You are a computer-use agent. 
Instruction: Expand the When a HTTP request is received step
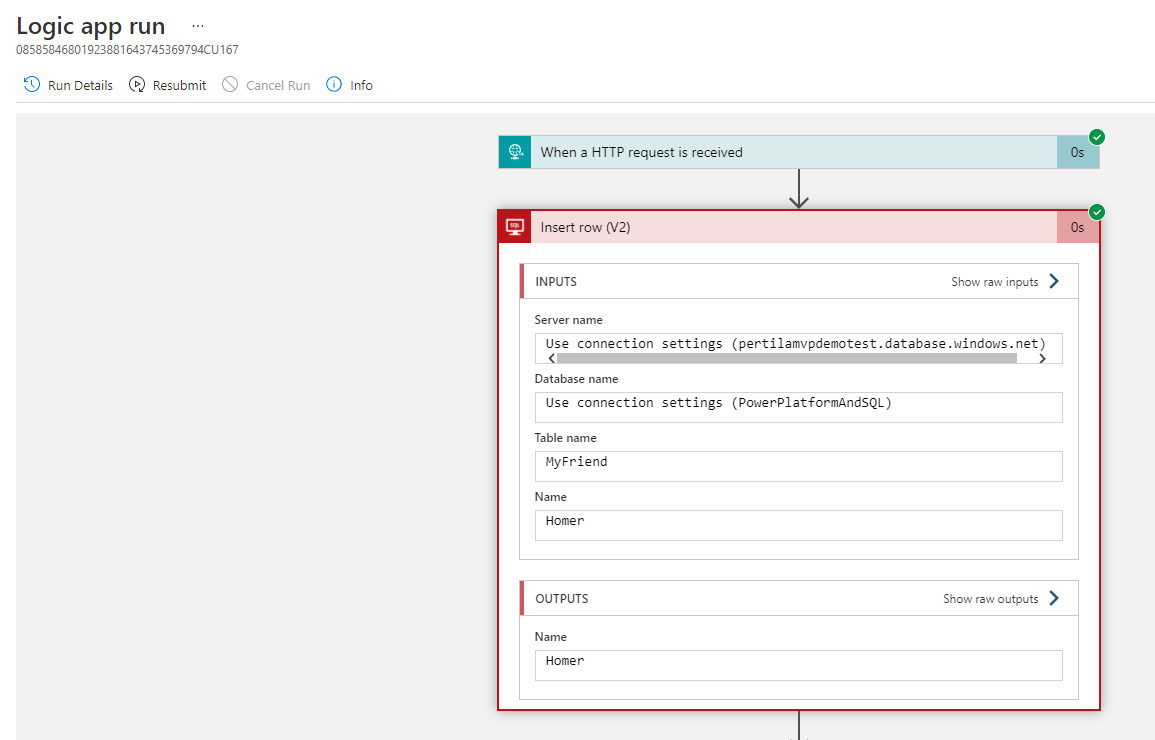click(790, 152)
